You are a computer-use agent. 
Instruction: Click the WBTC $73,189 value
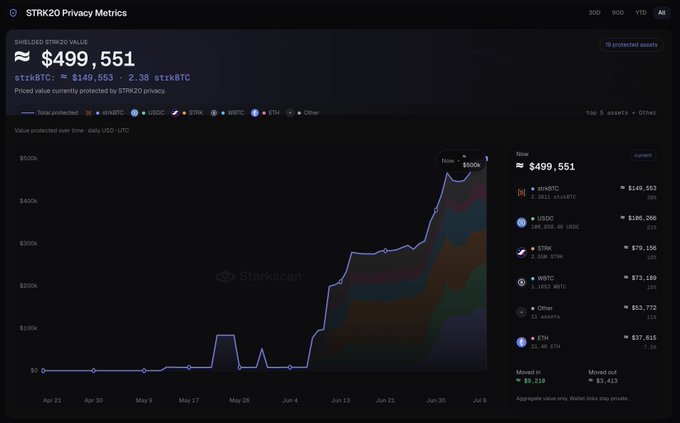(640, 278)
